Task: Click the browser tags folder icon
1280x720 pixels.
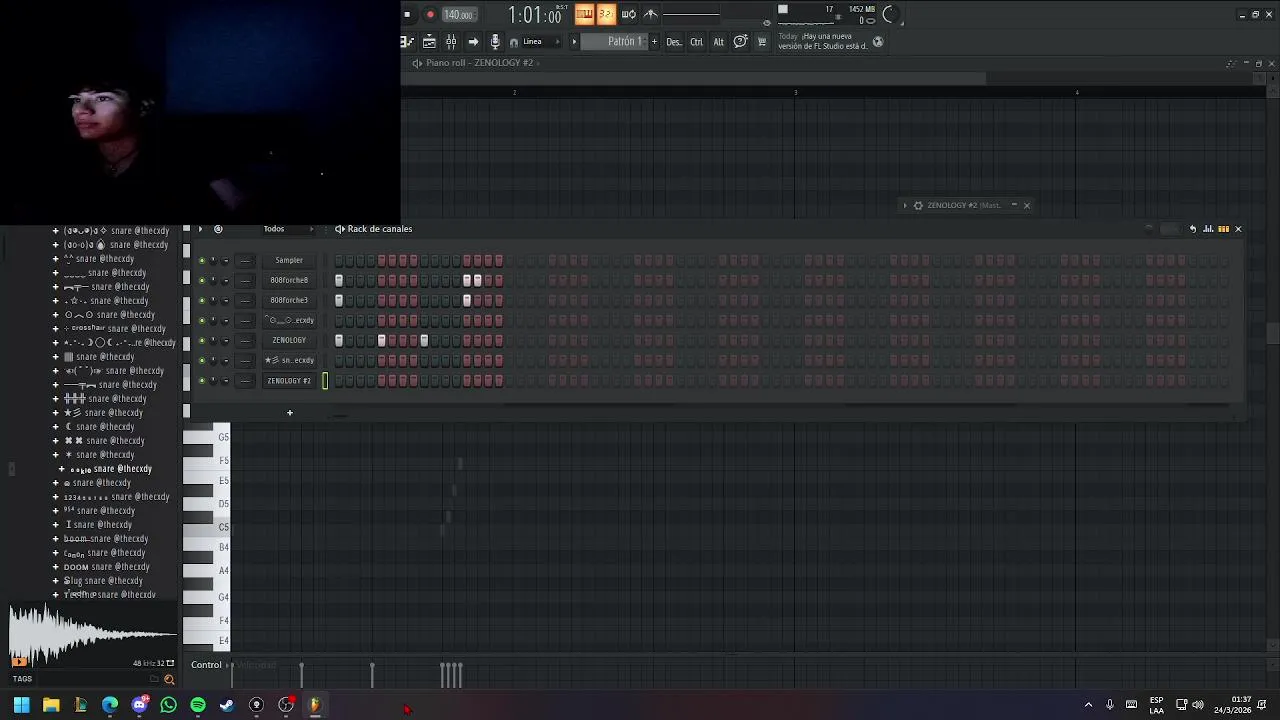Action: click(x=154, y=679)
